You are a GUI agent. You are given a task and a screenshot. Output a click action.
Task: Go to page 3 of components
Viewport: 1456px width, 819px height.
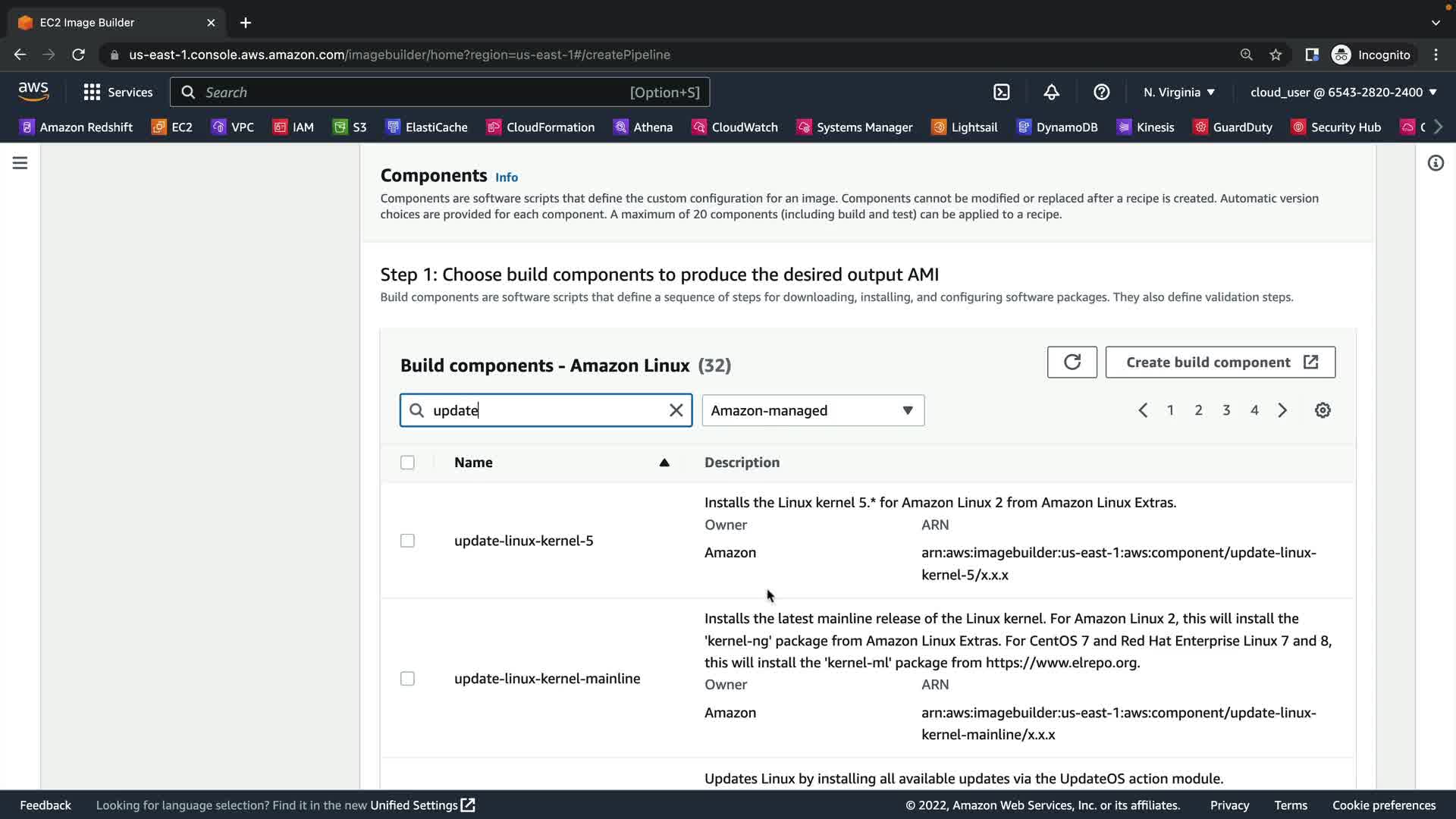(1226, 410)
